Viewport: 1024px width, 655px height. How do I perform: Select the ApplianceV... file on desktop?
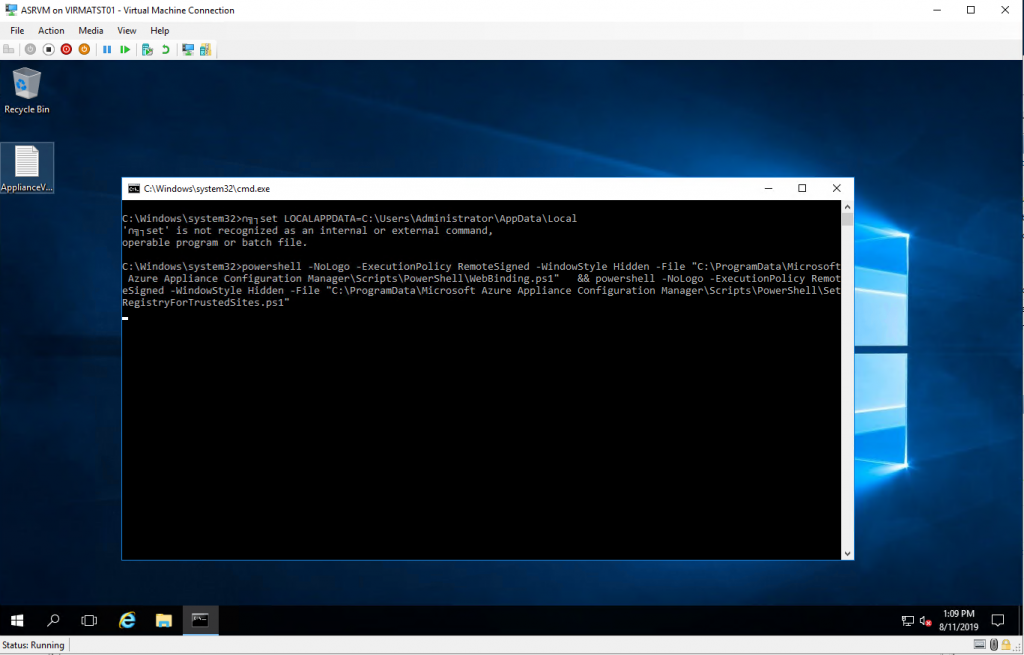click(x=27, y=168)
